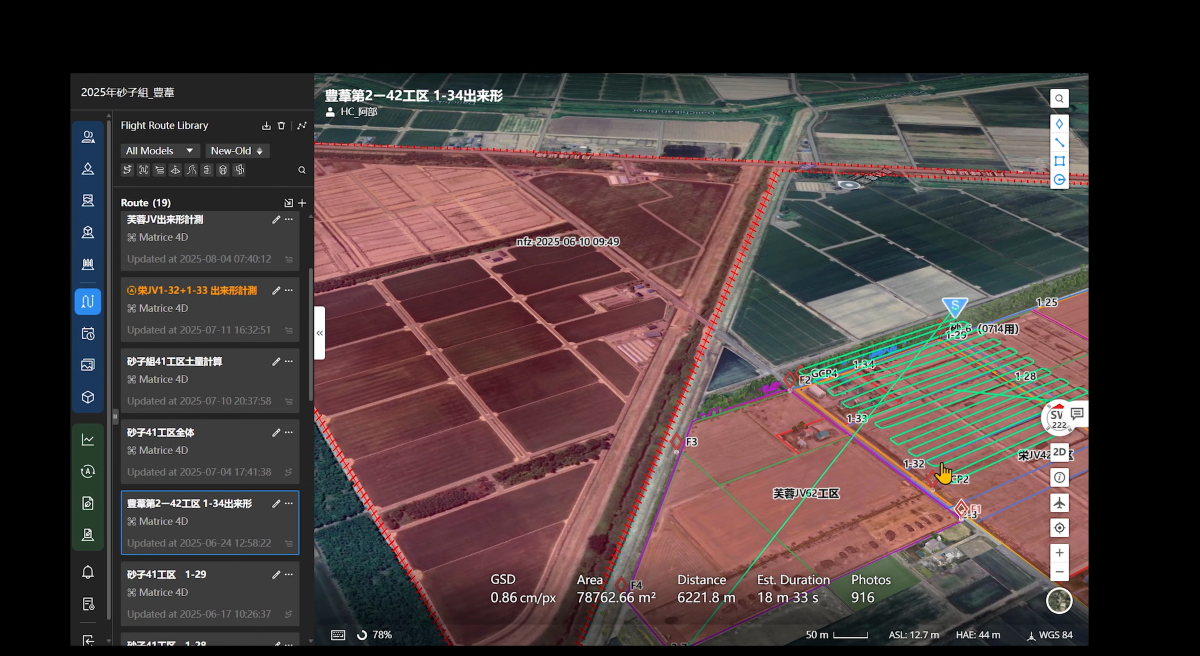Click the plus icon to add route
The height and width of the screenshot is (656, 1200).
(x=302, y=203)
